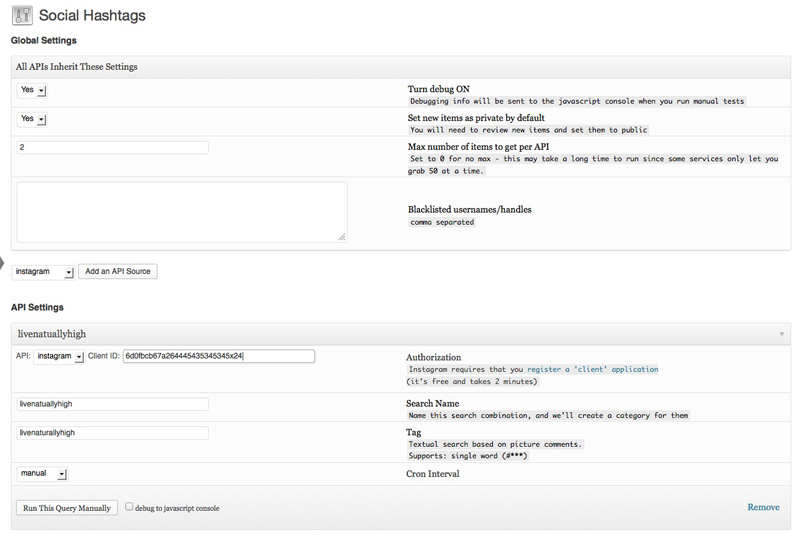Click the Tag input field
The height and width of the screenshot is (536, 800).
(x=112, y=433)
